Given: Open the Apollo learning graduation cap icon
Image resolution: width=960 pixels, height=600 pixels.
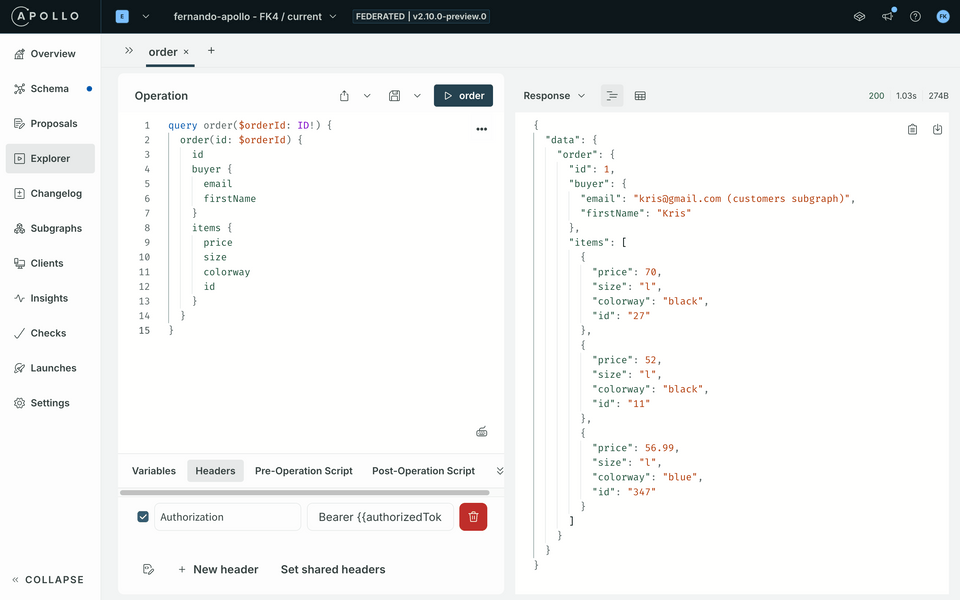Looking at the screenshot, I should pyautogui.click(x=859, y=17).
